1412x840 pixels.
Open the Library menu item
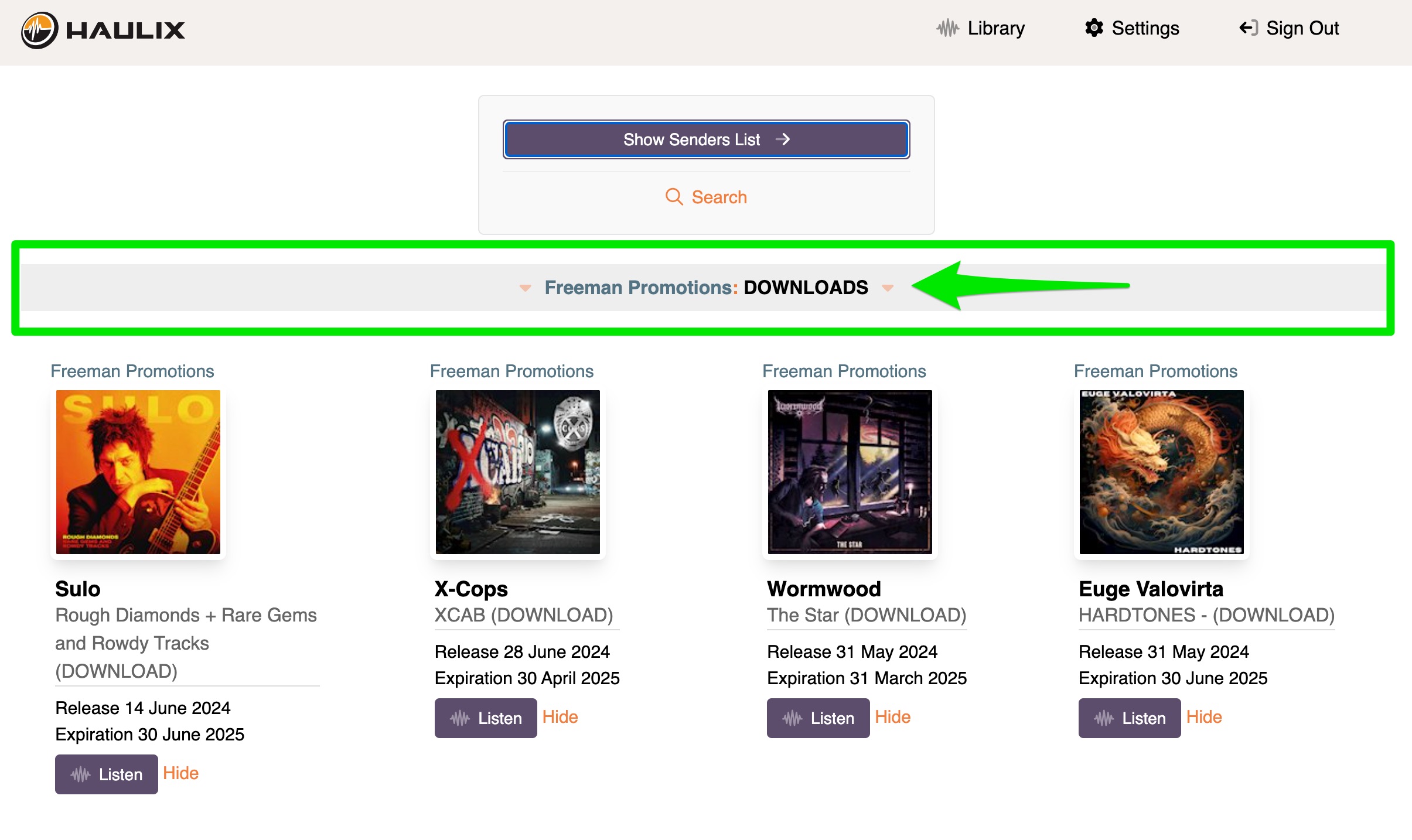[x=995, y=28]
